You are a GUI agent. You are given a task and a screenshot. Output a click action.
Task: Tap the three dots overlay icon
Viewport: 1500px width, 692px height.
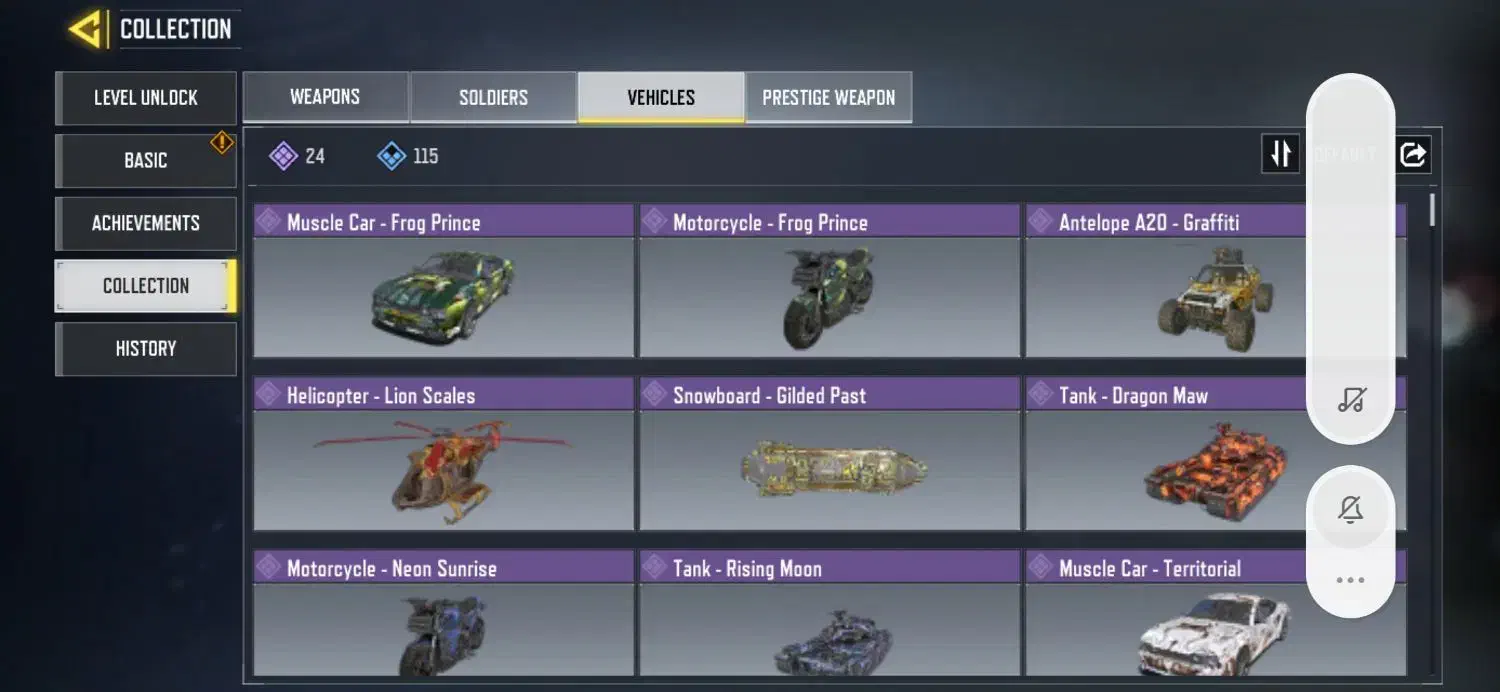tap(1350, 580)
